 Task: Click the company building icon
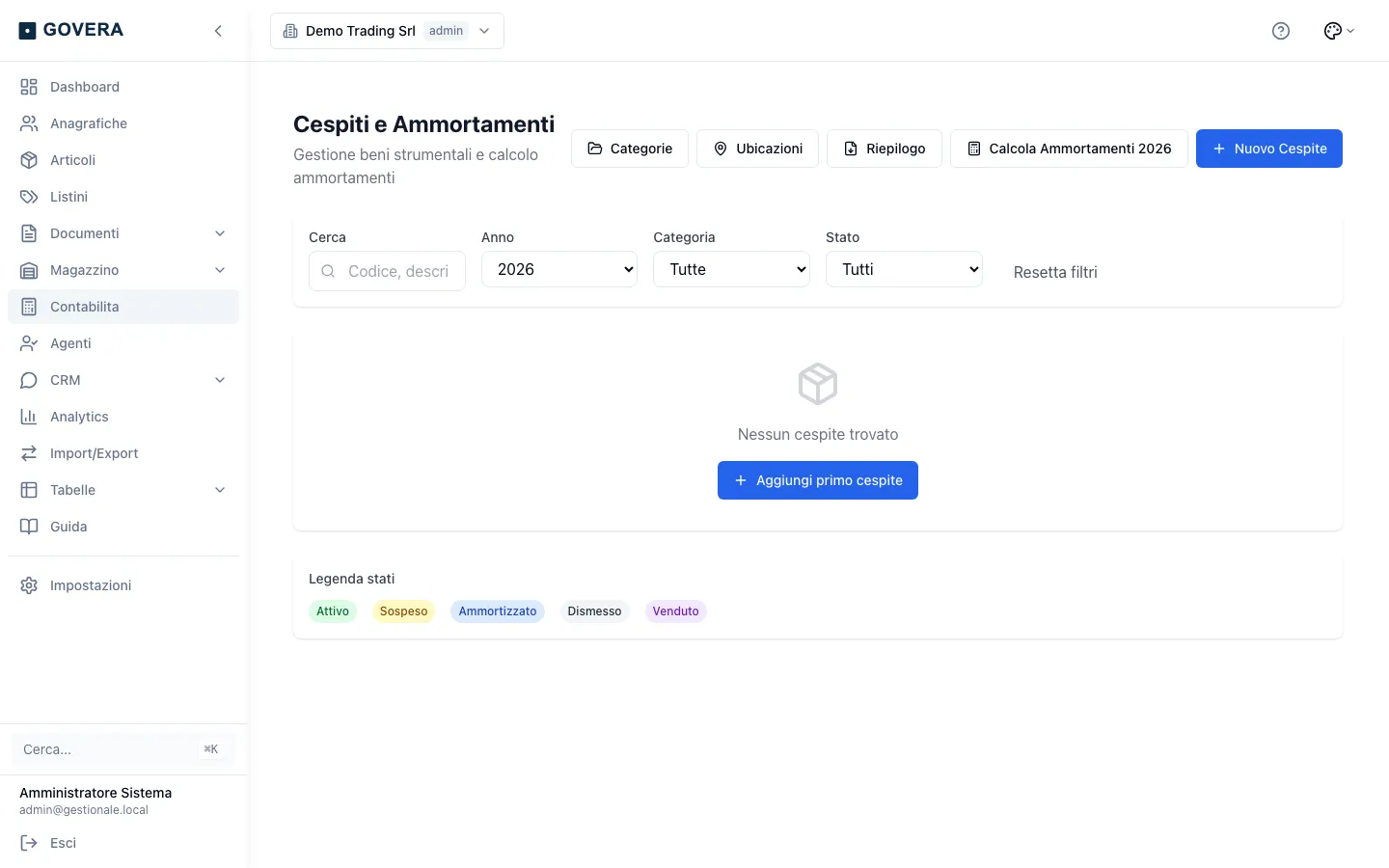click(290, 31)
